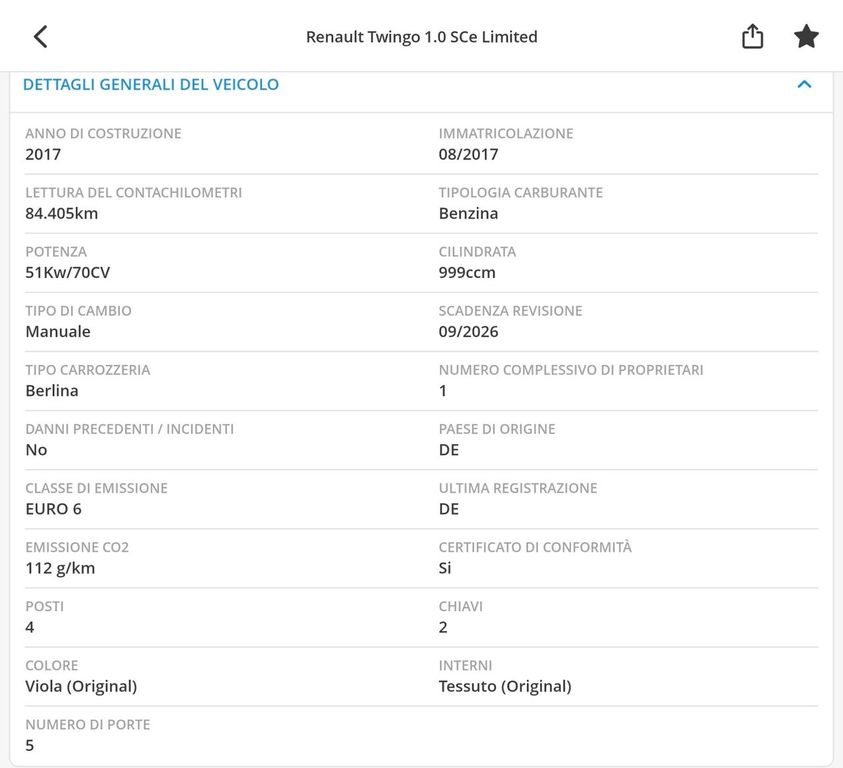The image size is (843, 768).
Task: Select the Numero Complessivo di Proprietari label
Action: coord(571,370)
